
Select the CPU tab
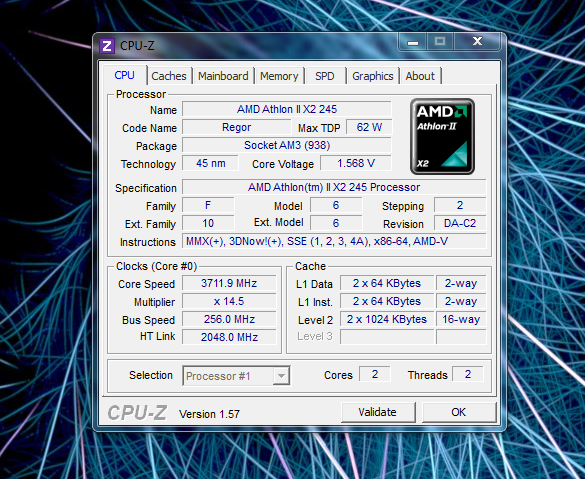point(124,75)
